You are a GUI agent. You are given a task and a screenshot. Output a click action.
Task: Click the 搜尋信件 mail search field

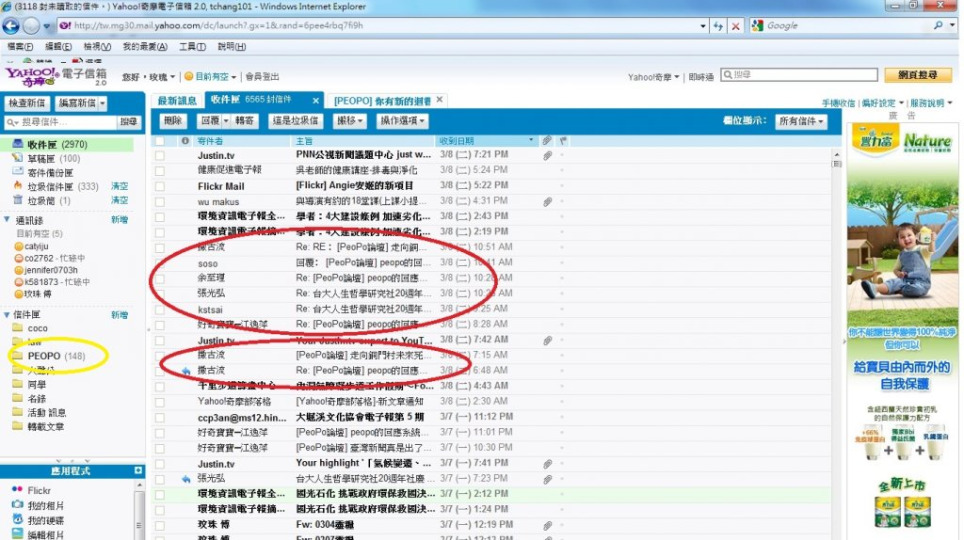(x=60, y=122)
